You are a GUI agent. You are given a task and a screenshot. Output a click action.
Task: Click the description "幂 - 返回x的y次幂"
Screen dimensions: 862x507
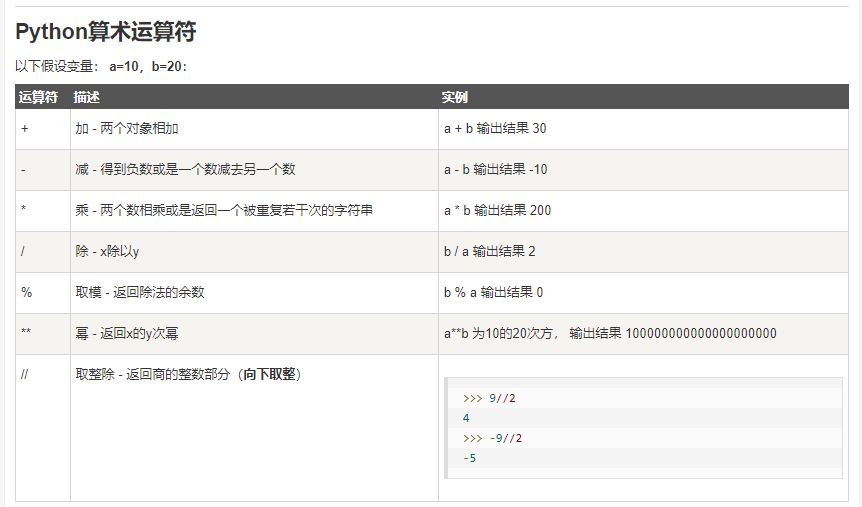(127, 333)
